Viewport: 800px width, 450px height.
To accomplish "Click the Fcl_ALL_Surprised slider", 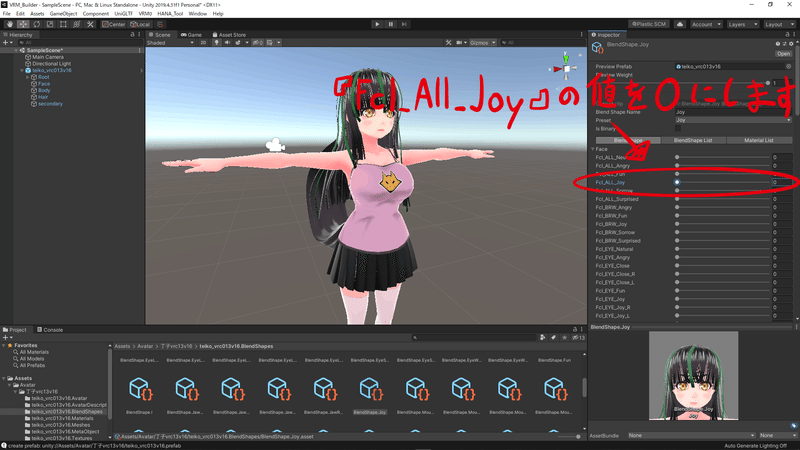I will point(722,199).
